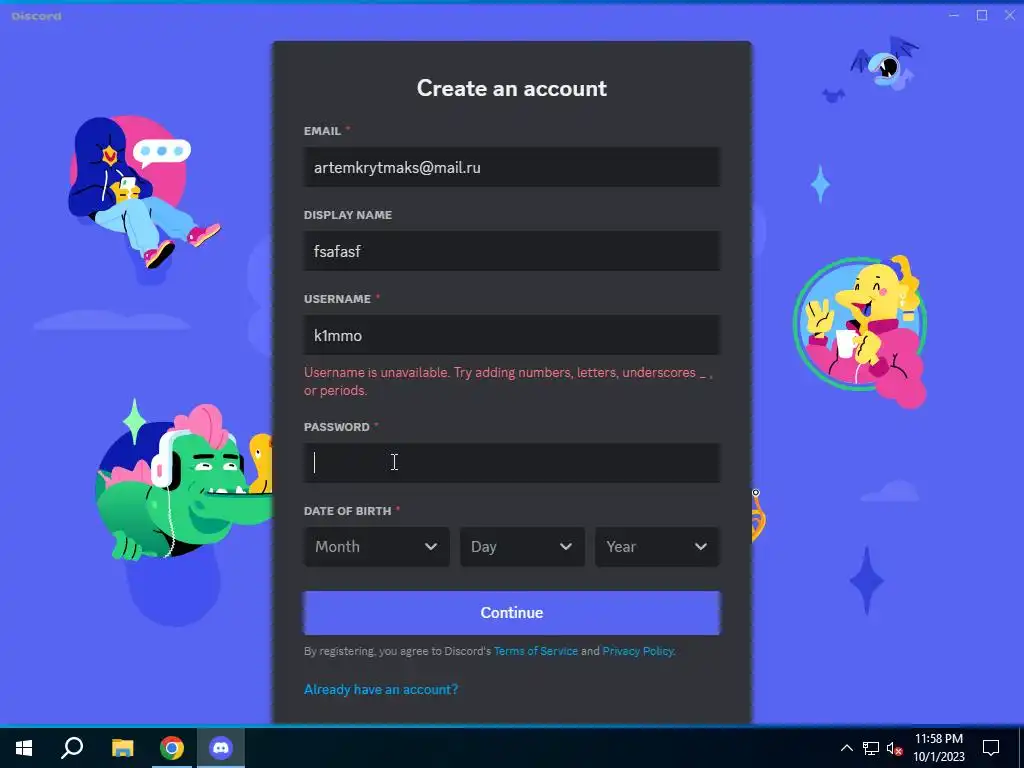
Task: Close the Discord window
Action: [1010, 15]
